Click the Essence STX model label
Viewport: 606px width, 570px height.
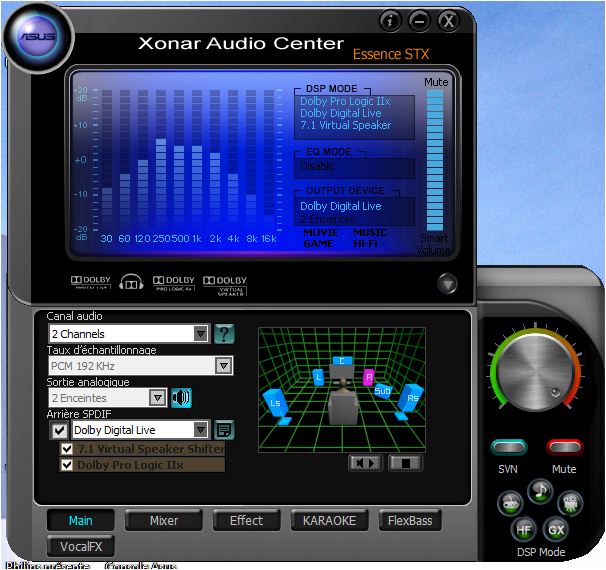[x=391, y=54]
